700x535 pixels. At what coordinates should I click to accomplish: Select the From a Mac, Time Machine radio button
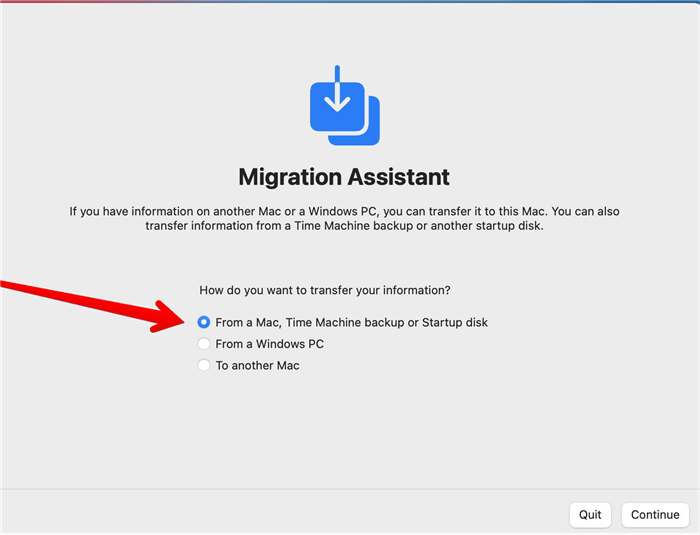204,323
